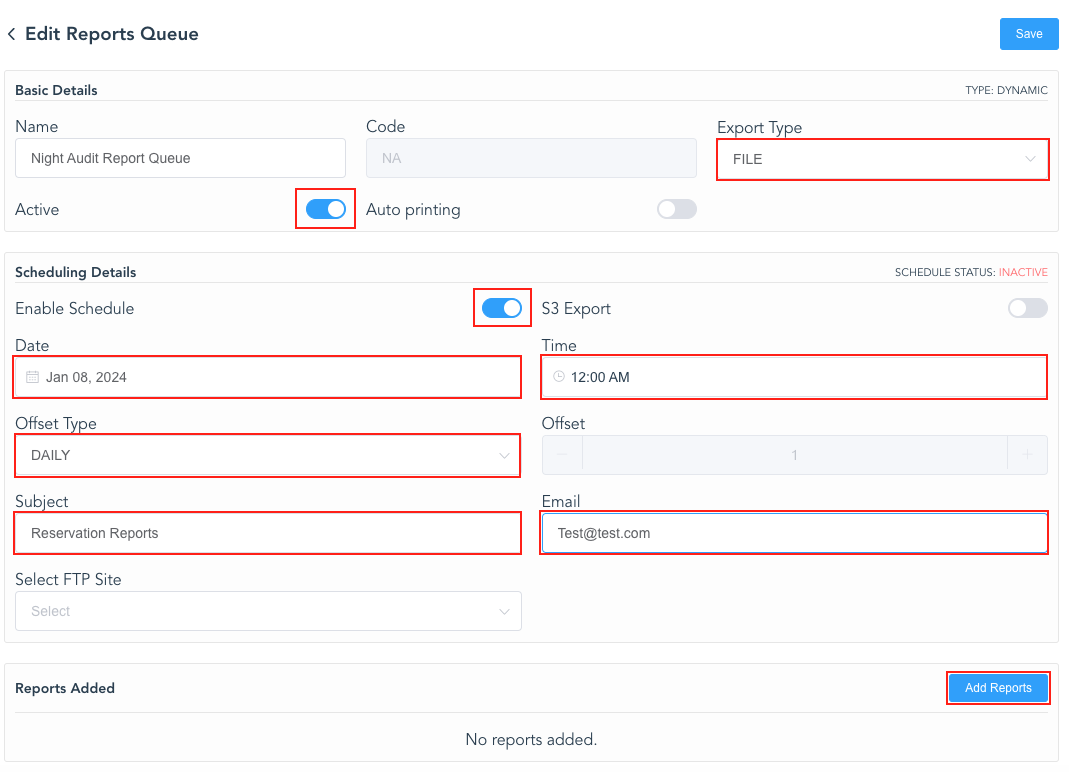Open the Export Type dropdown
Viewport: 1069px width, 772px height.
tap(882, 159)
